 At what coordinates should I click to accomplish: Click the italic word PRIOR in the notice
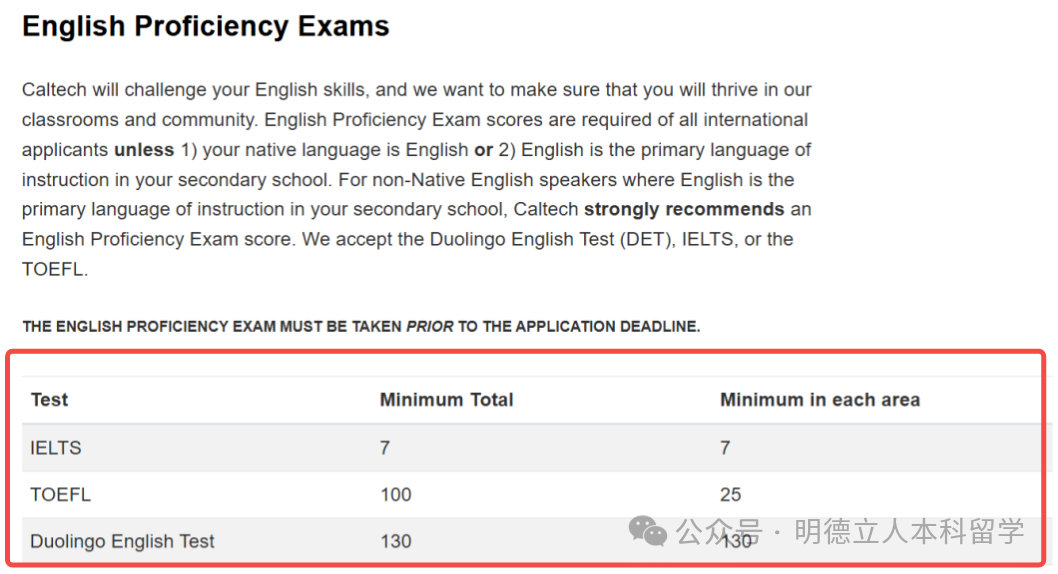pos(429,327)
